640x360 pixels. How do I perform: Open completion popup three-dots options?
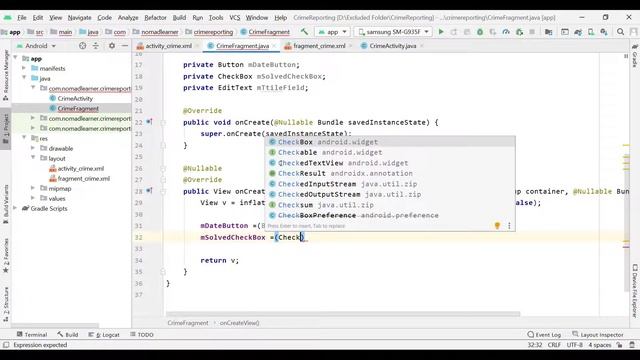(x=509, y=225)
